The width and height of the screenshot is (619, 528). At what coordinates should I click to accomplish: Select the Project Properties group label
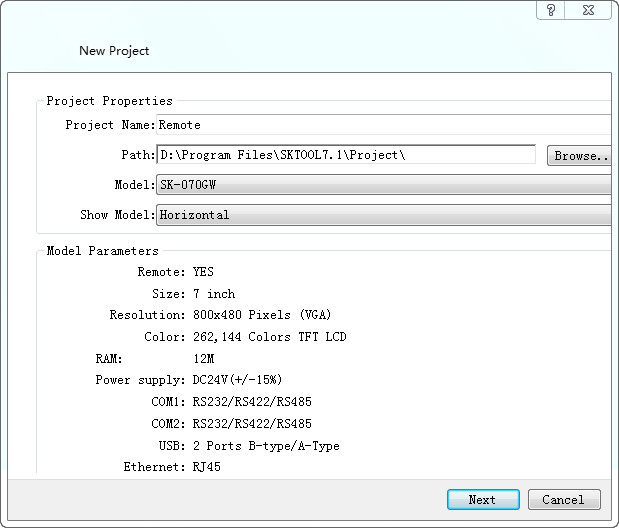tap(109, 101)
